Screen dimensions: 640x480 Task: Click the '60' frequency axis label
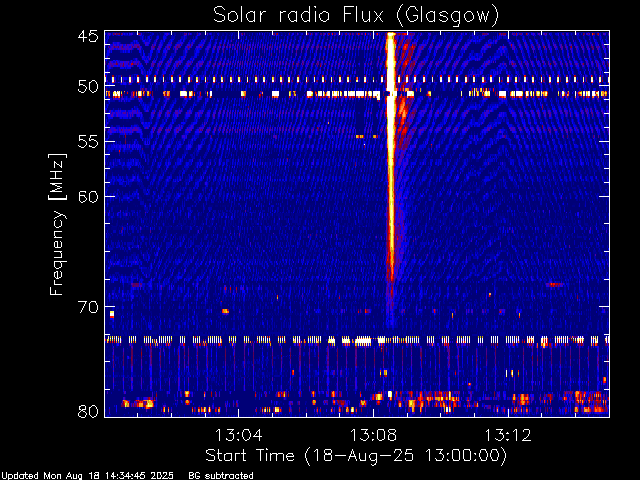(x=88, y=196)
